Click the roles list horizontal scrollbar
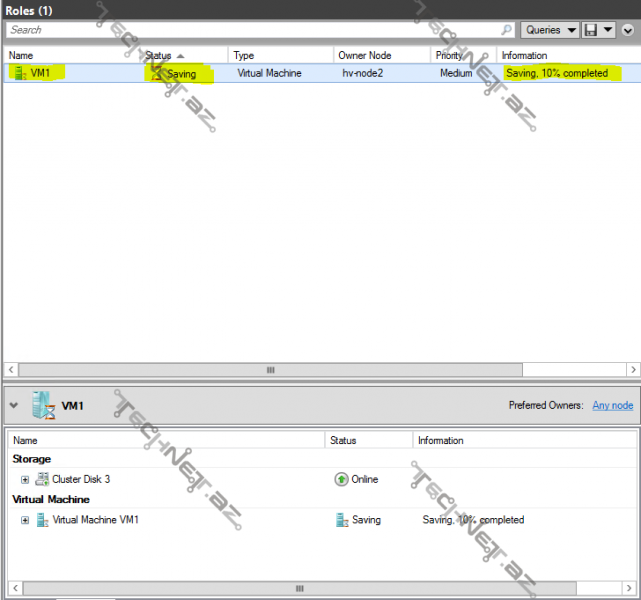The width and height of the screenshot is (641, 600). coord(270,369)
